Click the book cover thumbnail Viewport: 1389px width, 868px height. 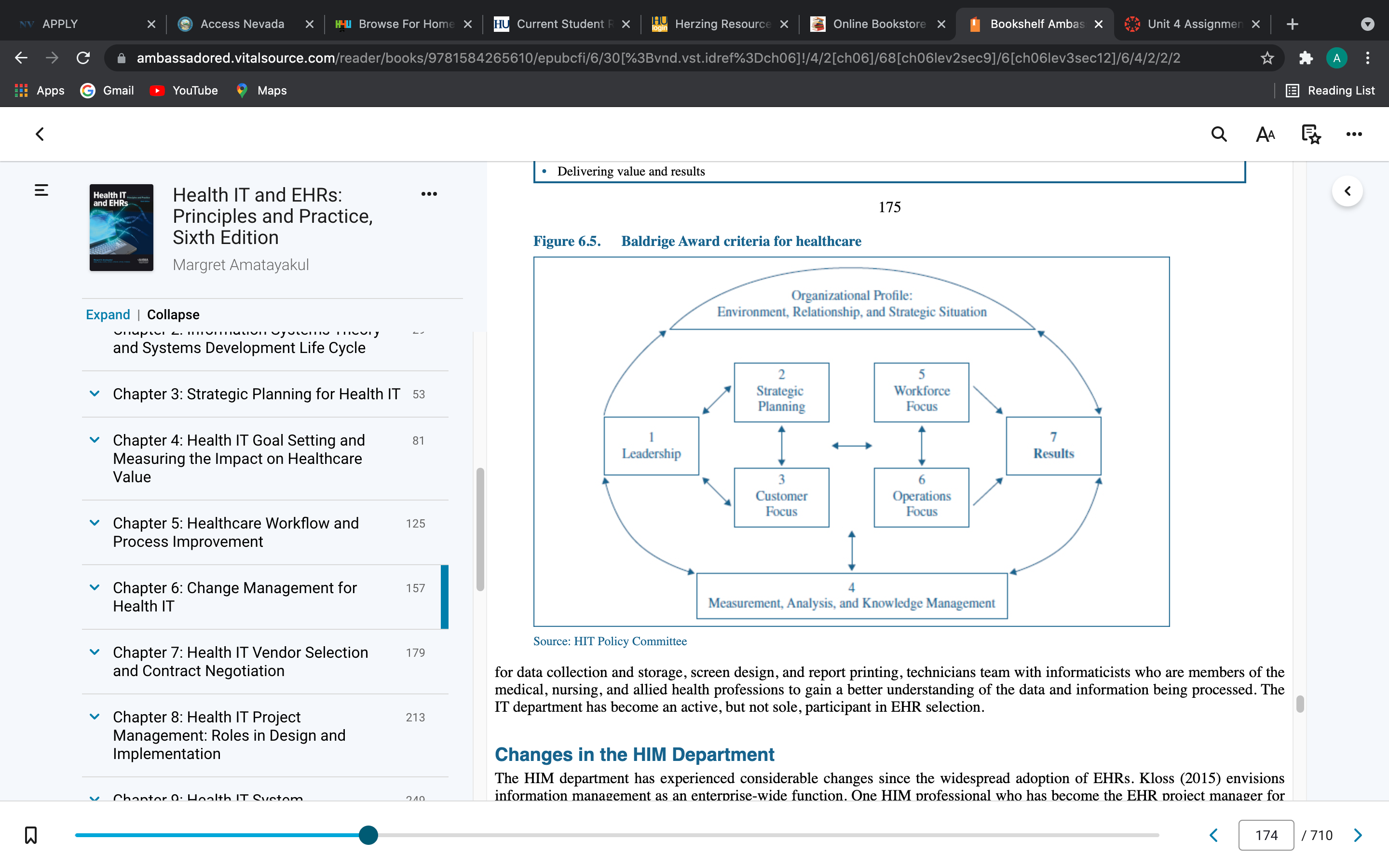pyautogui.click(x=121, y=227)
